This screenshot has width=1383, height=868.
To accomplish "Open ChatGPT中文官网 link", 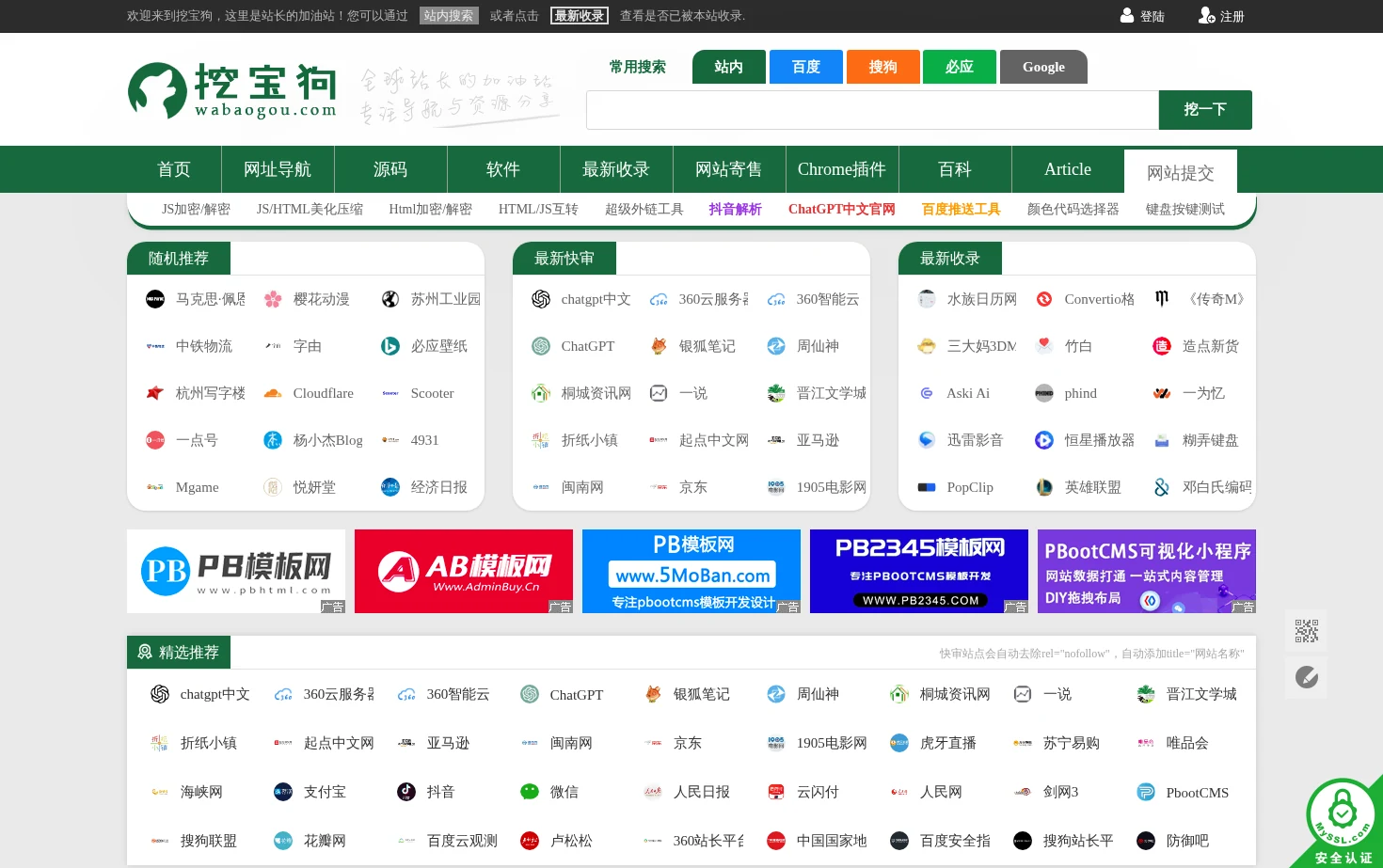I will (x=842, y=209).
